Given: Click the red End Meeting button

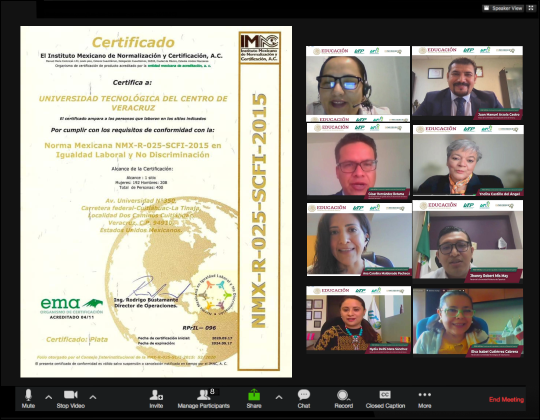Looking at the screenshot, I should (506, 399).
